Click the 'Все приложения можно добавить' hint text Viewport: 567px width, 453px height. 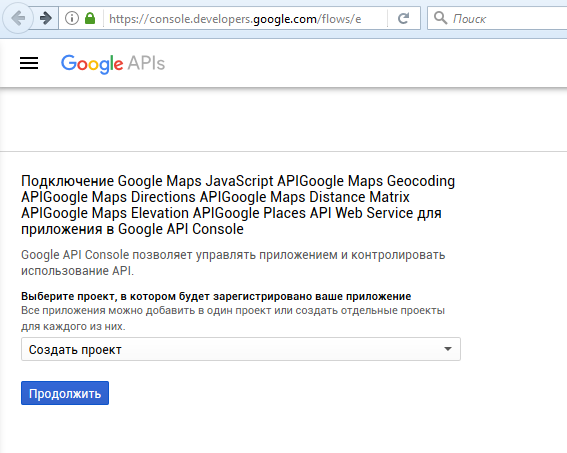click(233, 318)
